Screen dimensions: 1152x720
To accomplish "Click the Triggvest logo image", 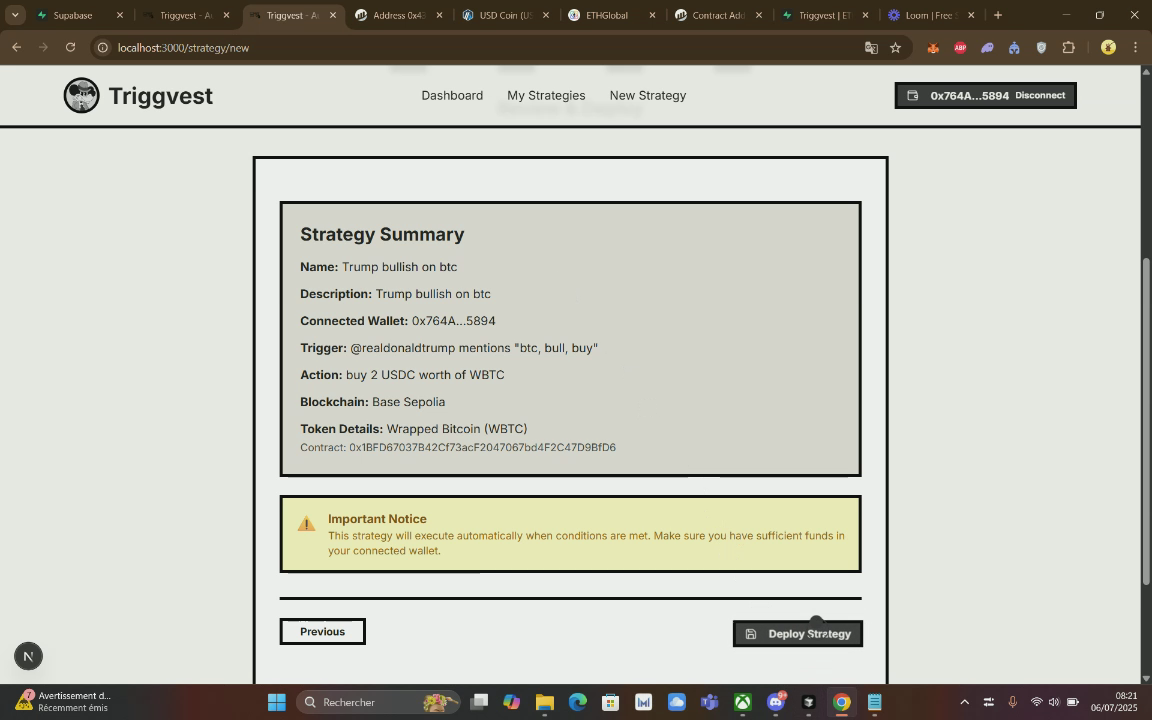I will [x=82, y=96].
